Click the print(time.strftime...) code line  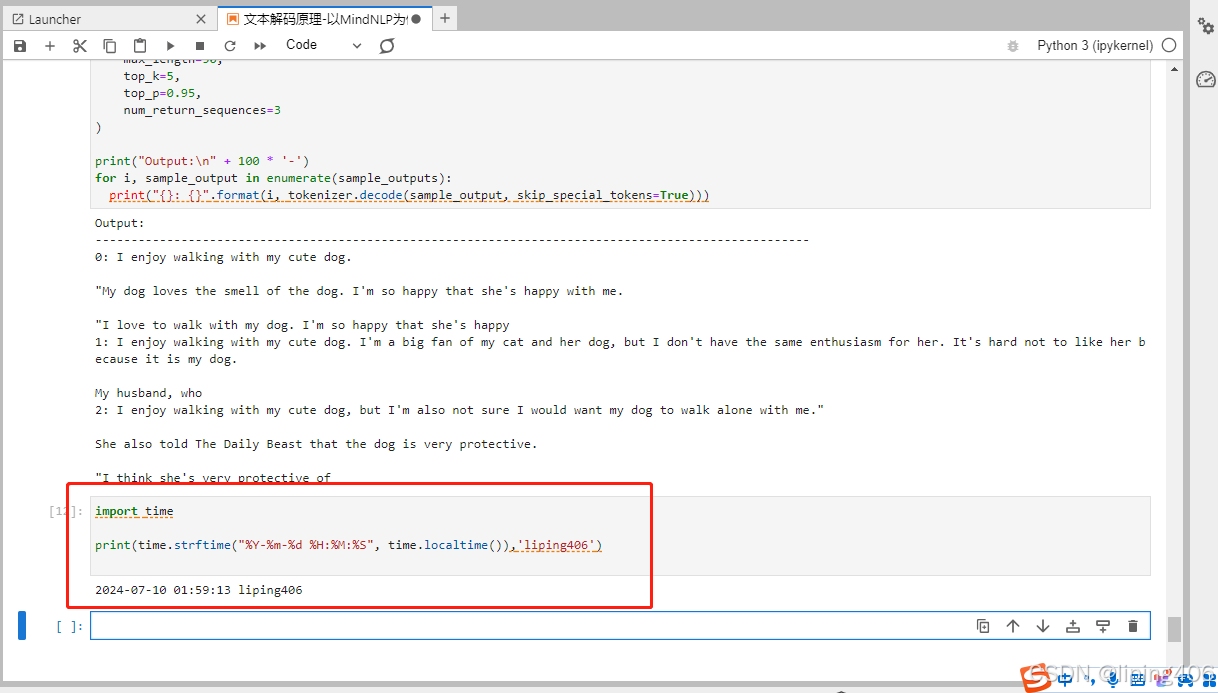349,545
